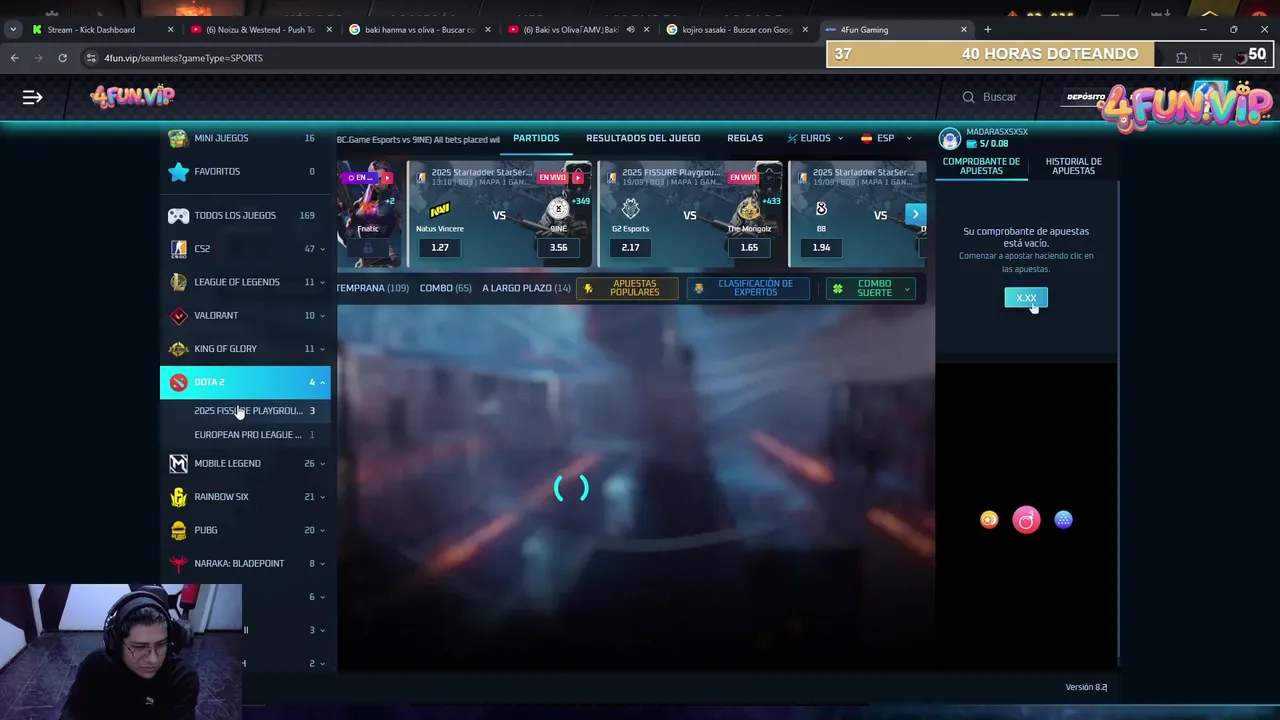Click the pink round icon in betslip panel
Viewport: 1280px width, 720px height.
tap(1026, 519)
